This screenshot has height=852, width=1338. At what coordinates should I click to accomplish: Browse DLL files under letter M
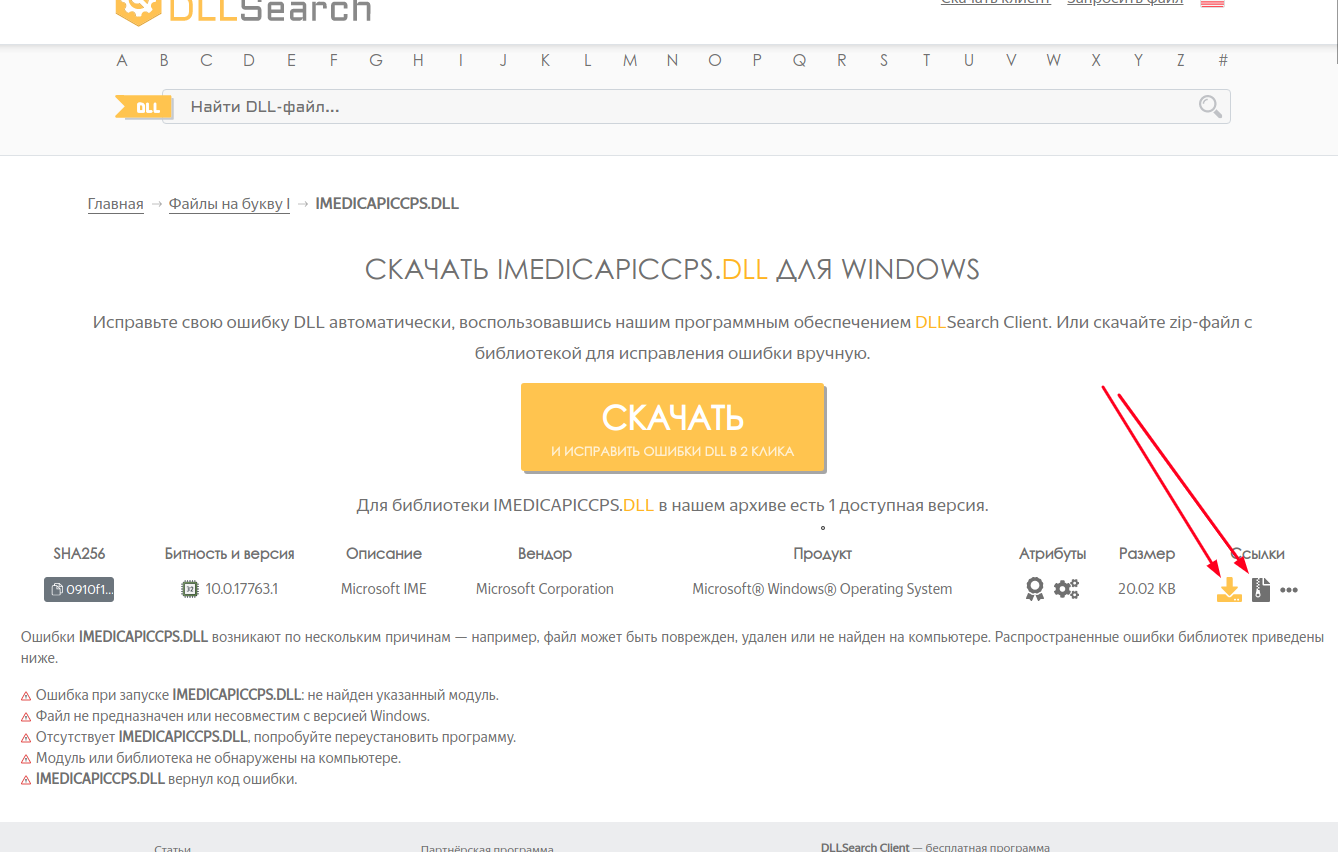pos(630,60)
